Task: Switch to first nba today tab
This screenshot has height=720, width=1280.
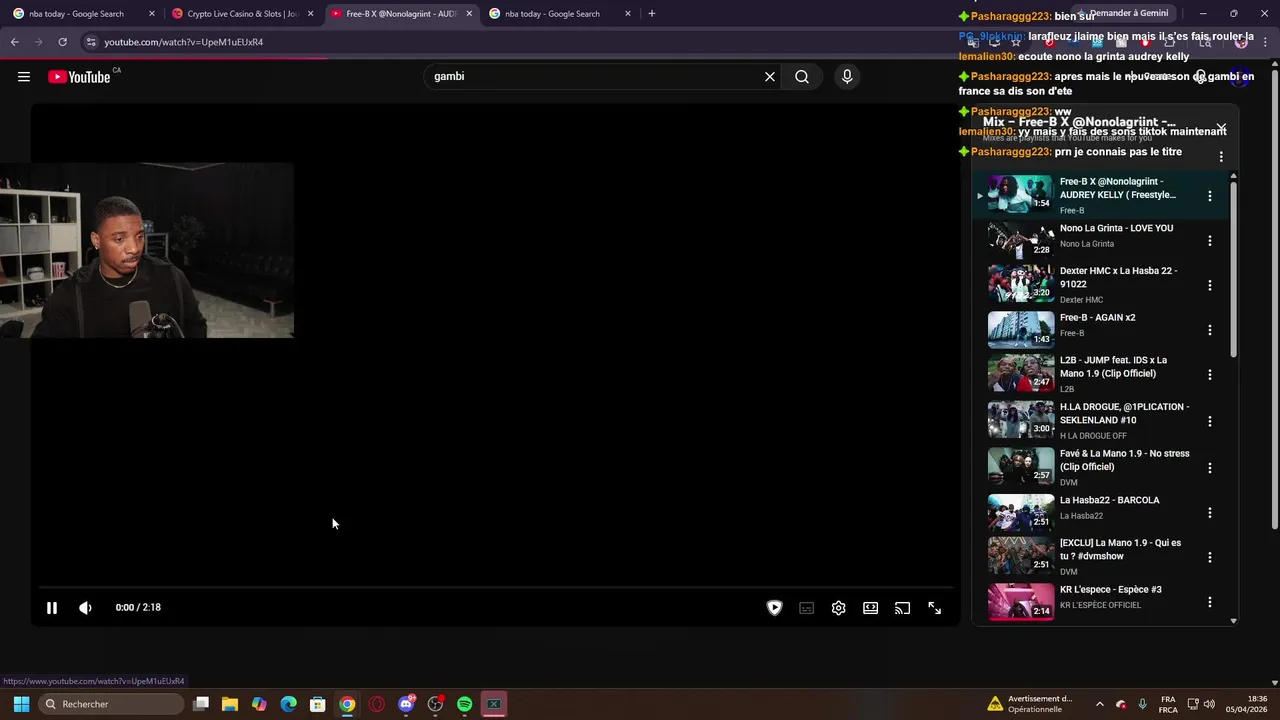Action: (x=78, y=14)
